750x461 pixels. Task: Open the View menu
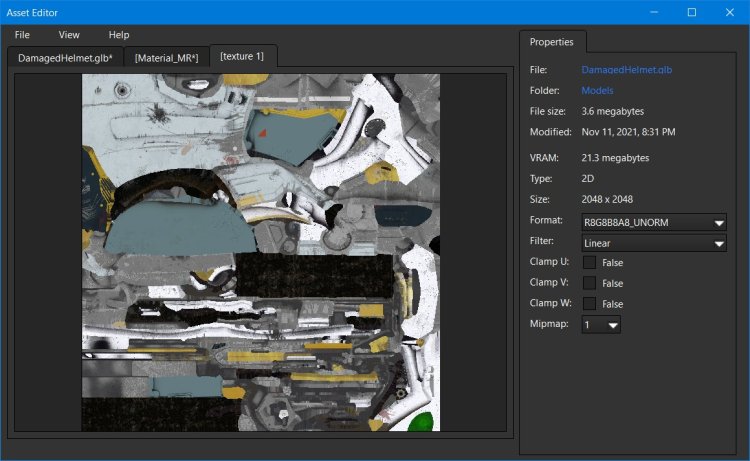point(69,35)
